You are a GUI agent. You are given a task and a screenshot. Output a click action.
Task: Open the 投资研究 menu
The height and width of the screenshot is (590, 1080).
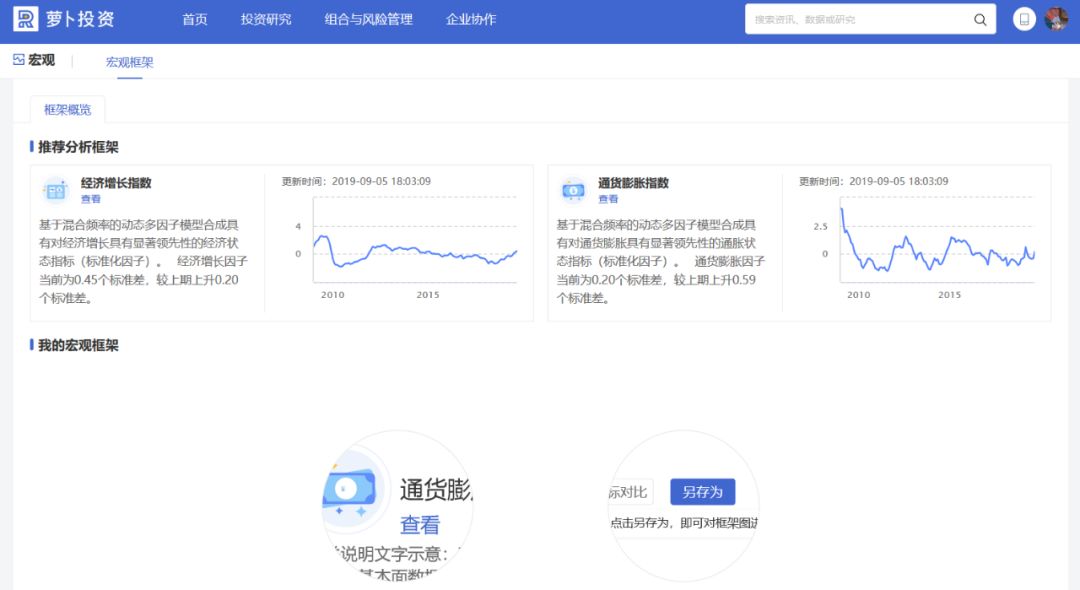pyautogui.click(x=266, y=19)
